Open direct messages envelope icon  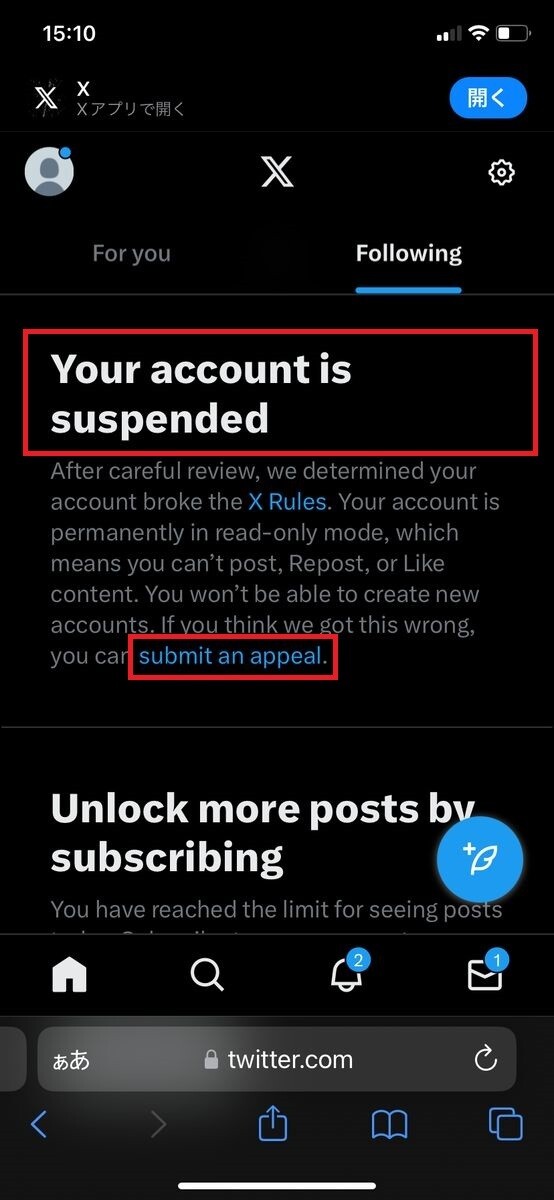click(x=485, y=972)
